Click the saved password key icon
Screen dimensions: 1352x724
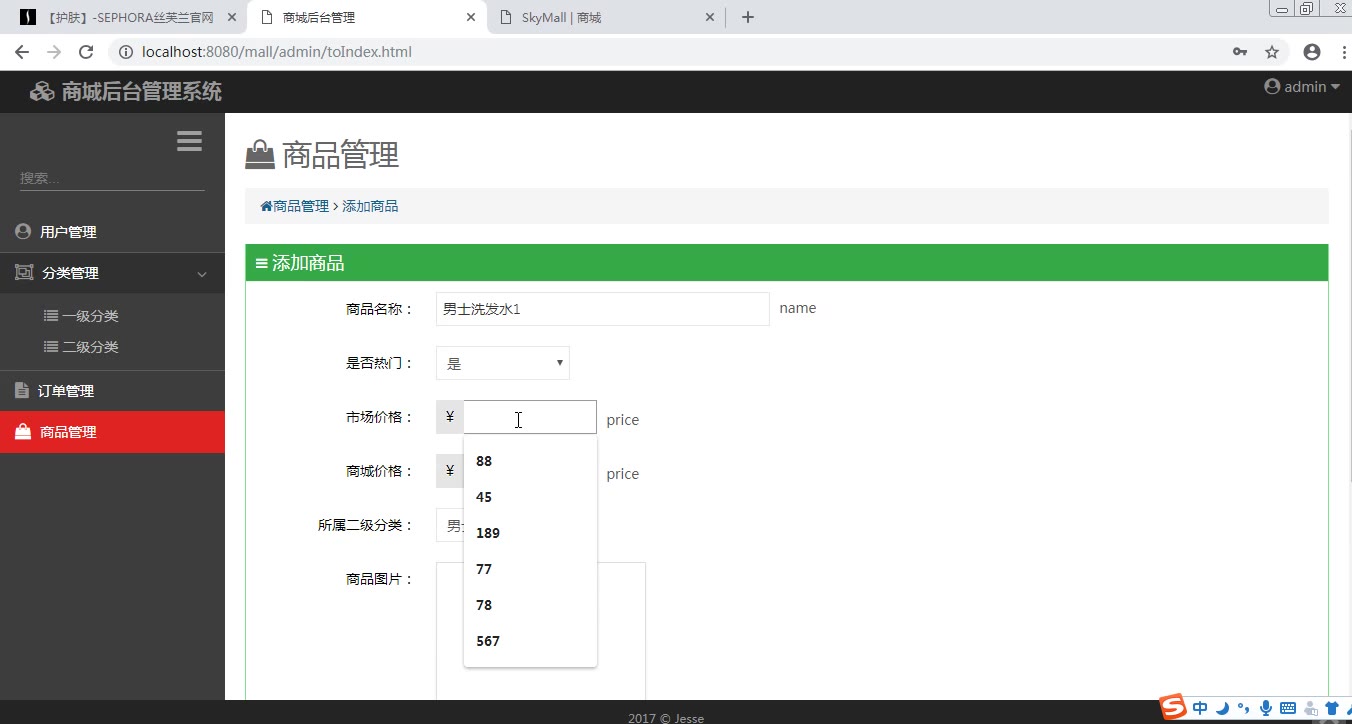(1240, 52)
